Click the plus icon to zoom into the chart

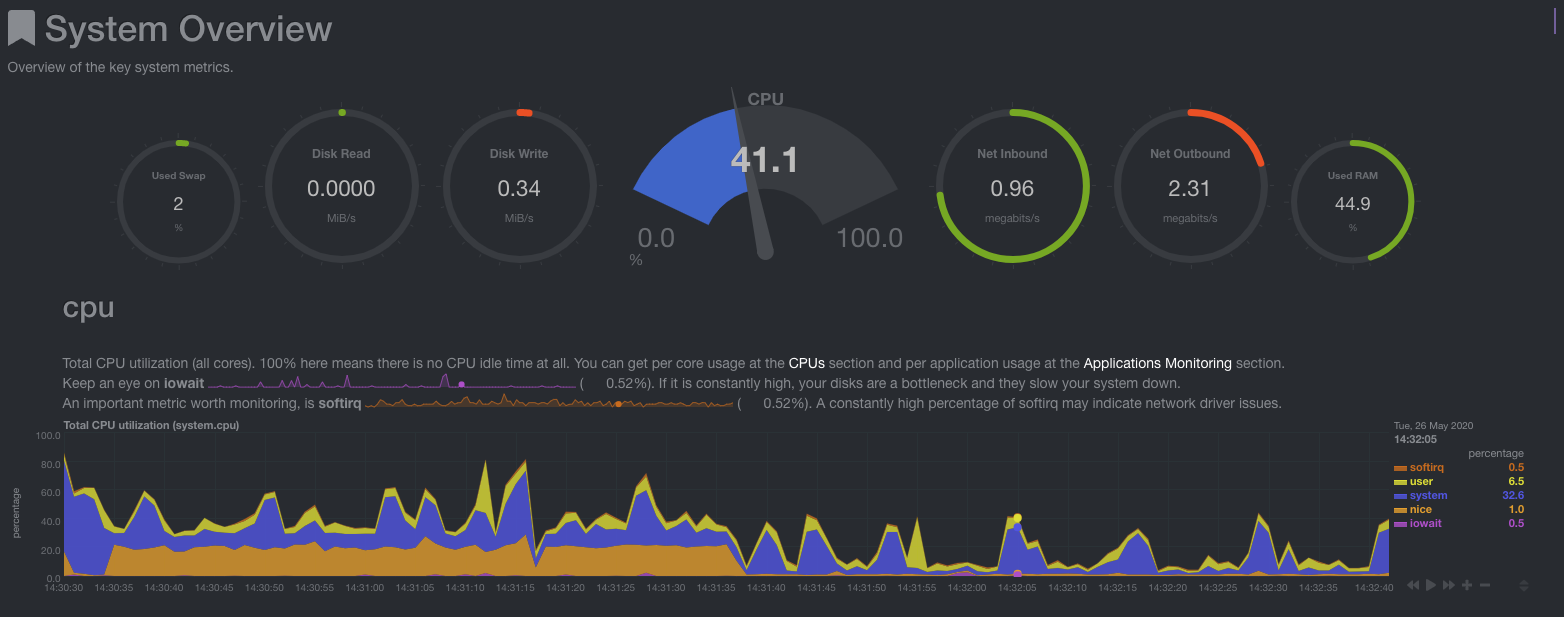(1467, 585)
